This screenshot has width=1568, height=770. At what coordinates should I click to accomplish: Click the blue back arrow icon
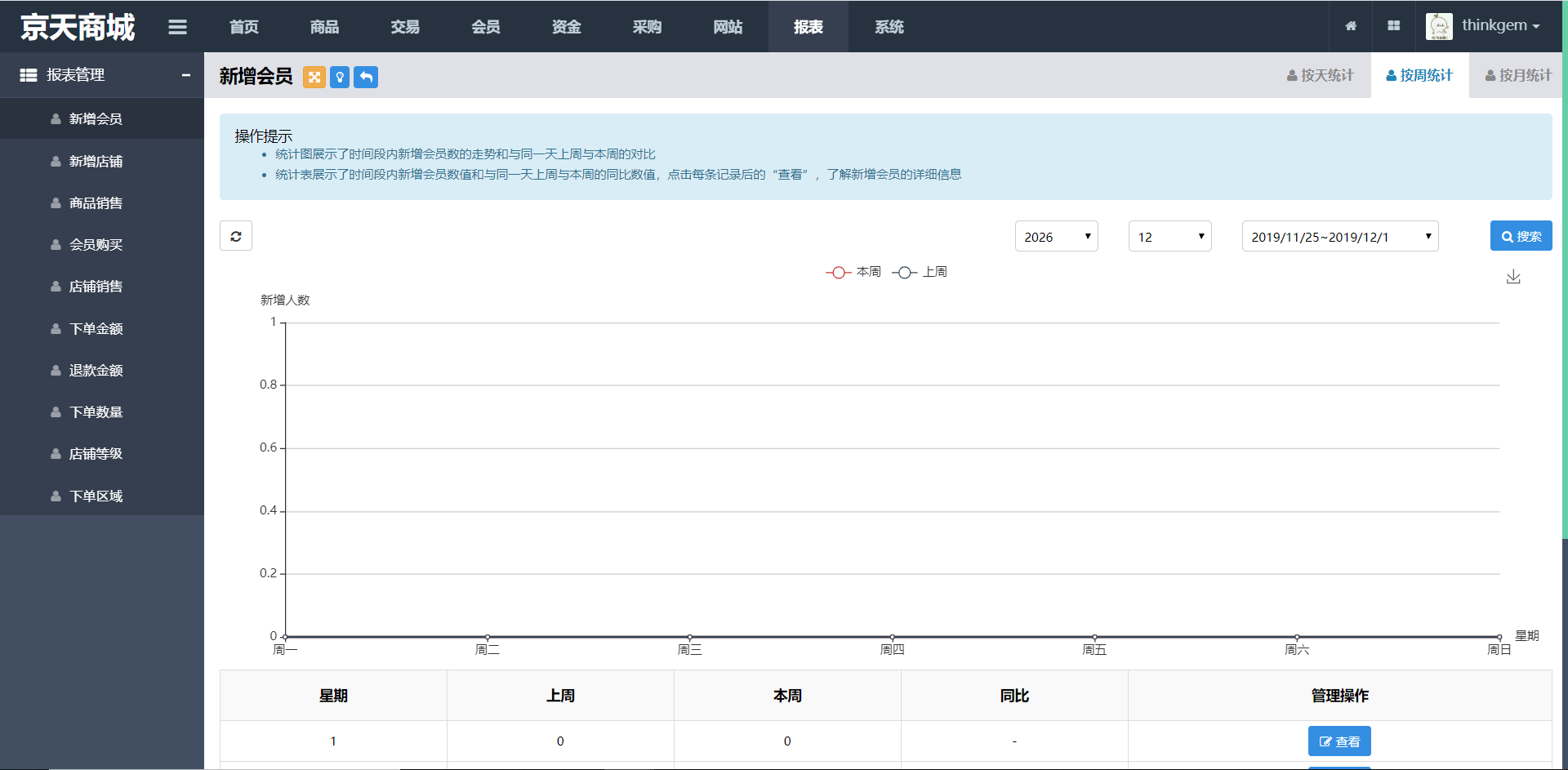tap(366, 77)
